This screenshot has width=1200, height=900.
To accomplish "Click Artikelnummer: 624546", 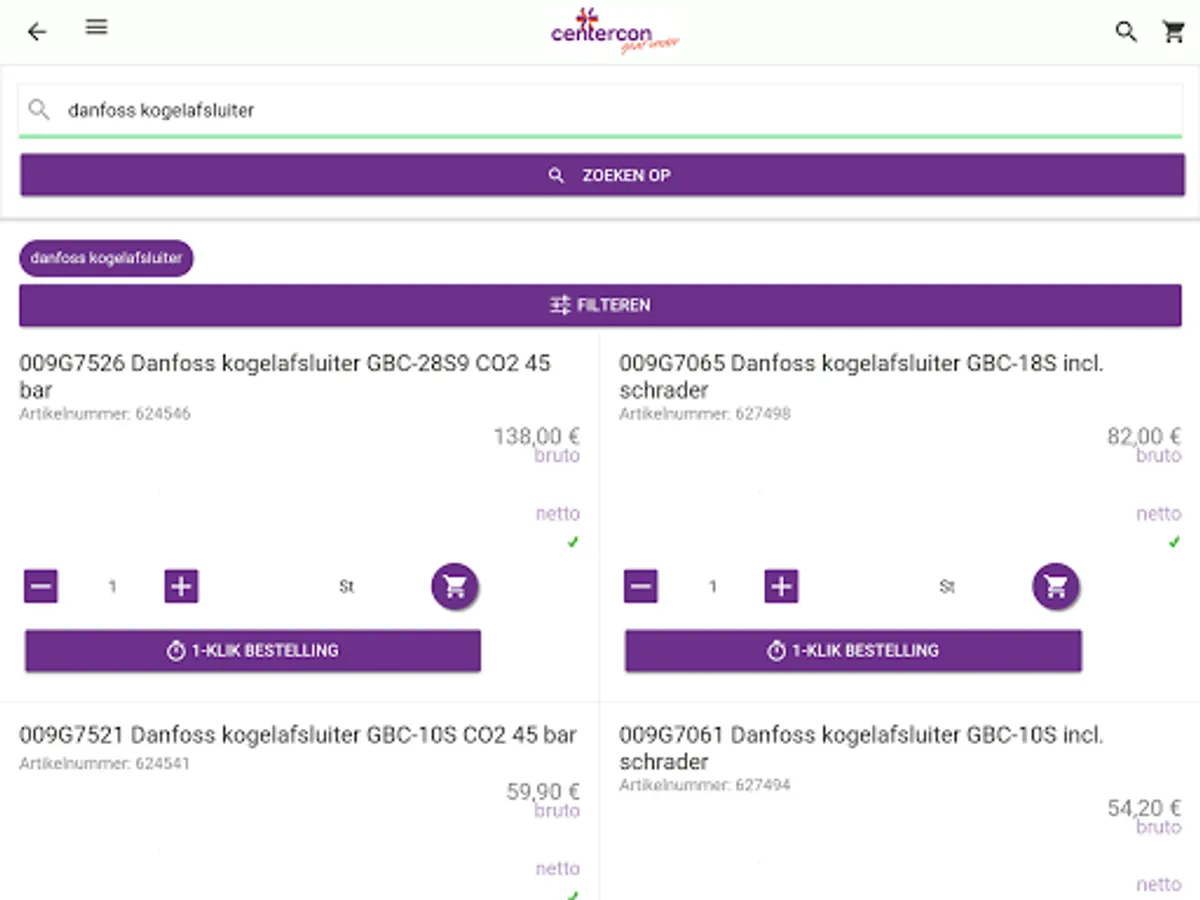I will point(105,413).
